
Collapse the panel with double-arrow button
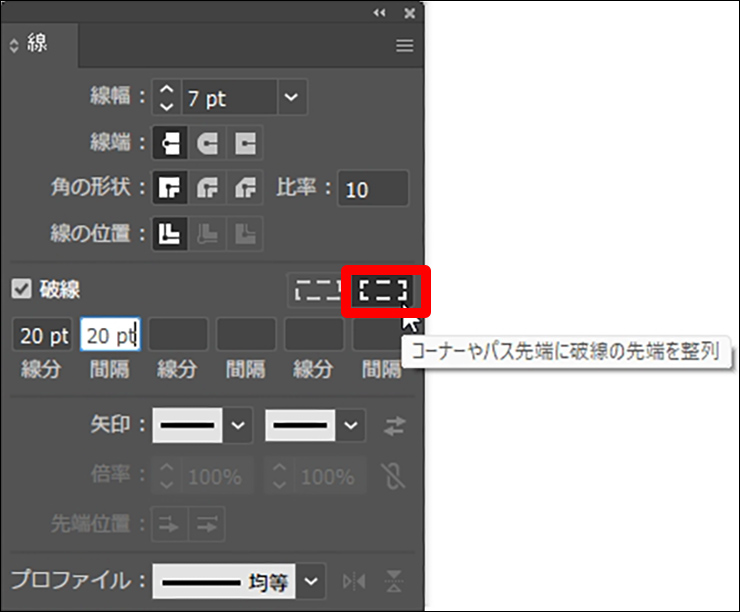click(379, 12)
